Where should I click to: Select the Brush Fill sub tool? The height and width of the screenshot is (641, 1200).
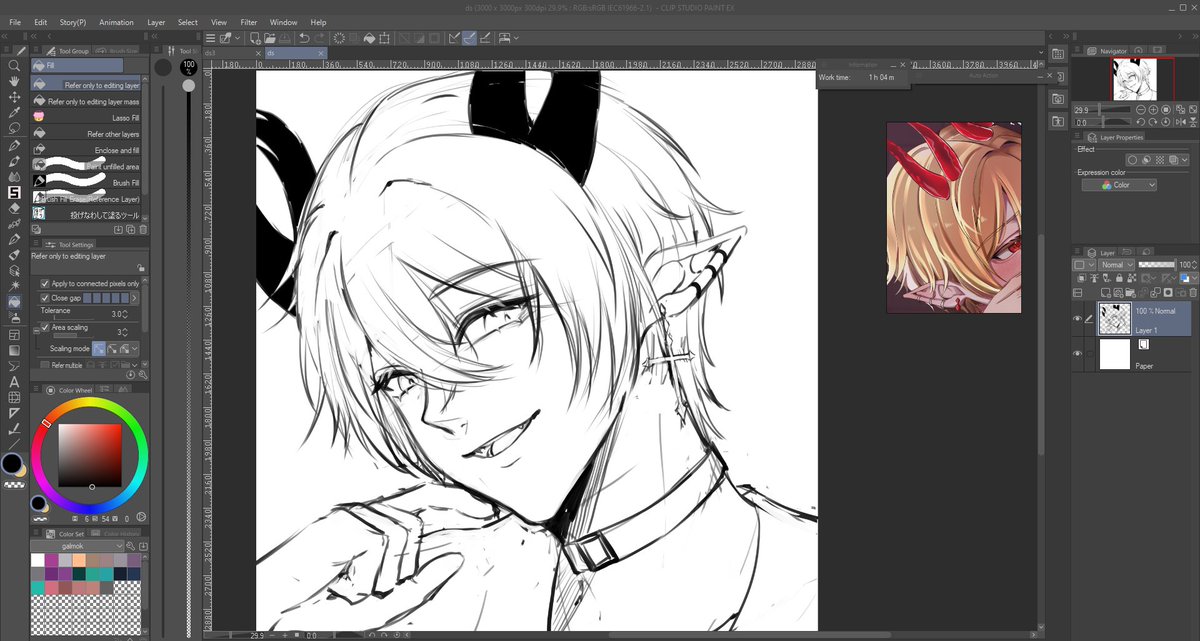coord(86,182)
